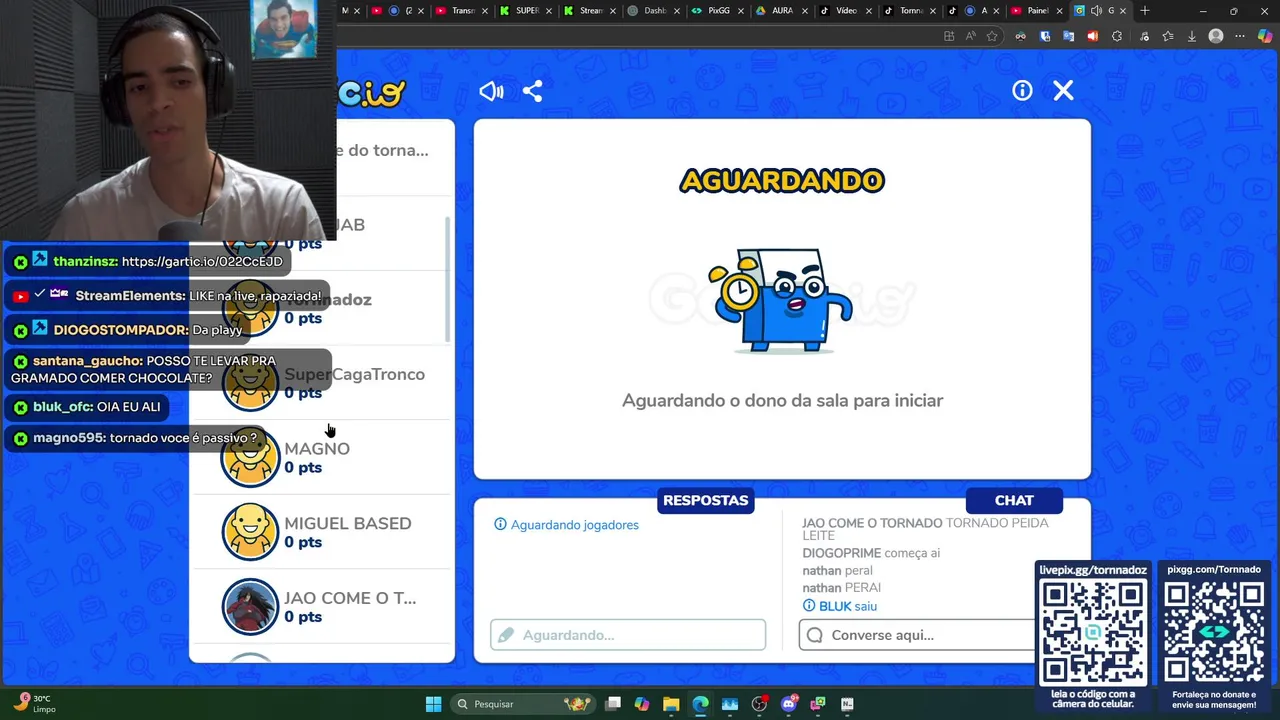Click the BLUK saiu chat notice

[x=840, y=606]
